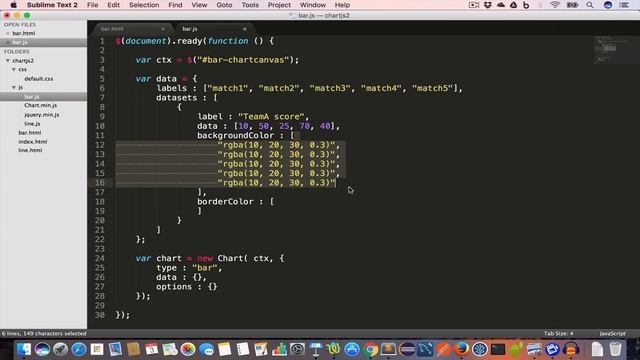This screenshot has width=640, height=360.
Task: Open index.html in sidebar
Action: 33,142
